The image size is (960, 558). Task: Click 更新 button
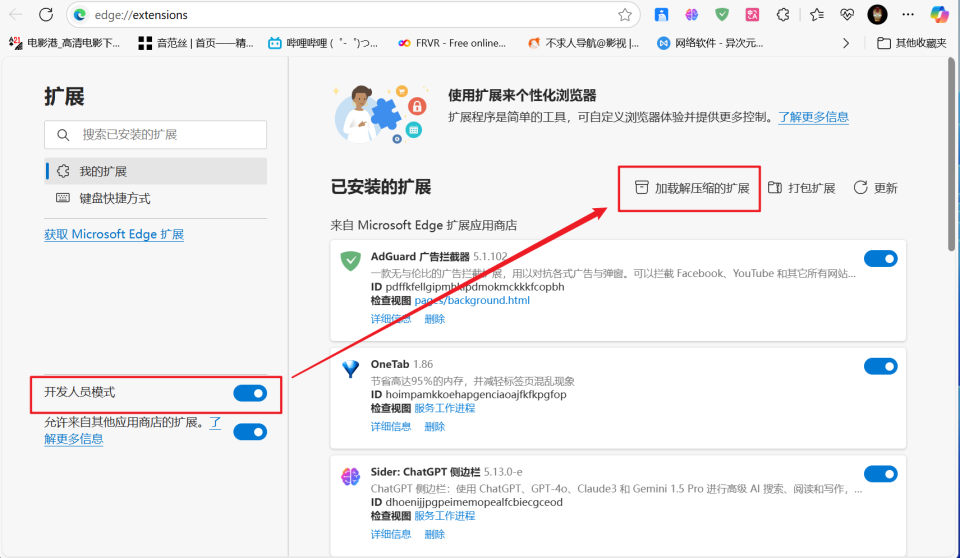click(876, 188)
